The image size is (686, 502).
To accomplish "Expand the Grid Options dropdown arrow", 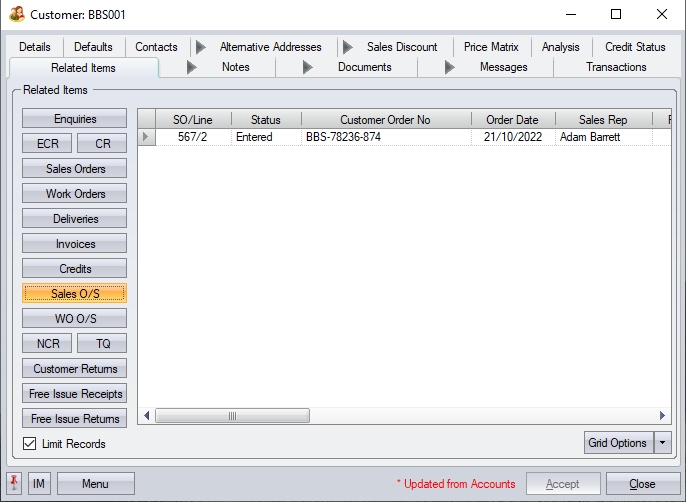I will point(662,443).
